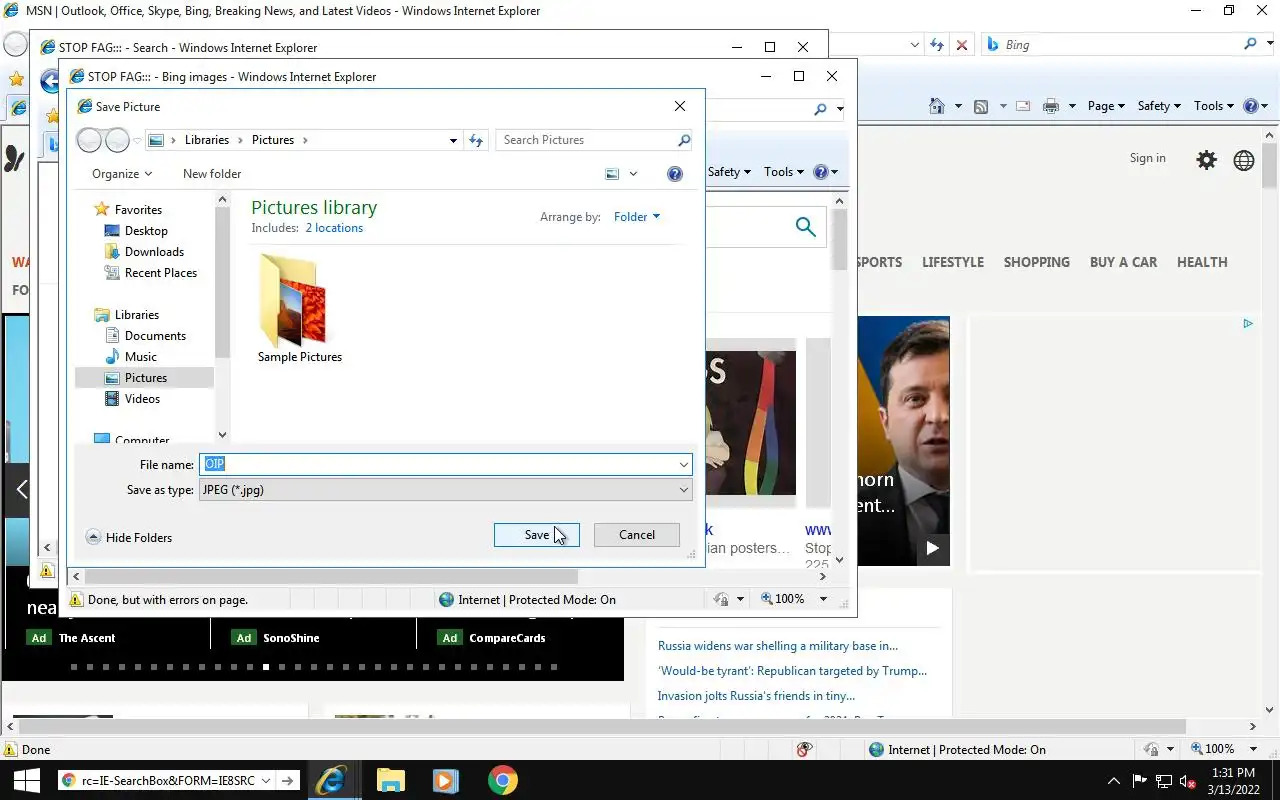Open Safety menu in Bing images window
Viewport: 1280px width, 800px height.
point(729,172)
